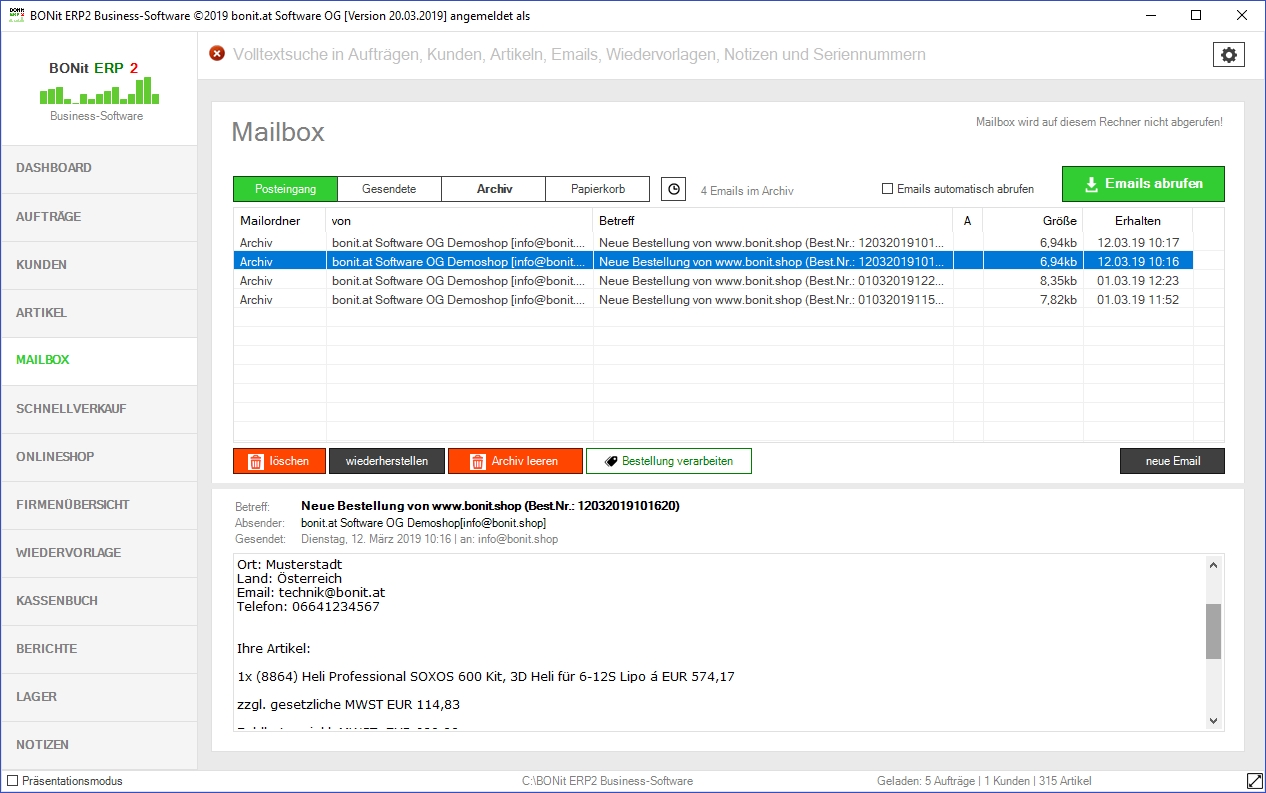Click the 'zzgl. gesetzliche MWST EUR 114,83' line

point(348,705)
